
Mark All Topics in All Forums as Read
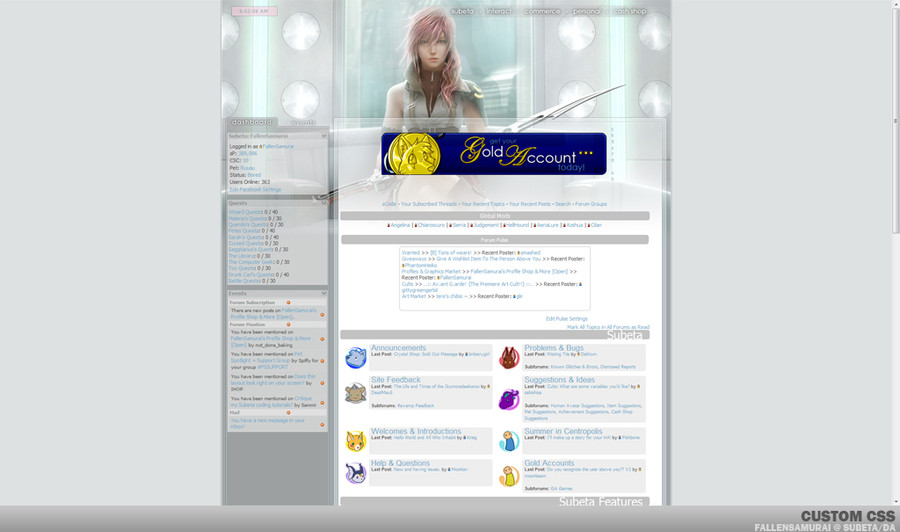(x=608, y=327)
